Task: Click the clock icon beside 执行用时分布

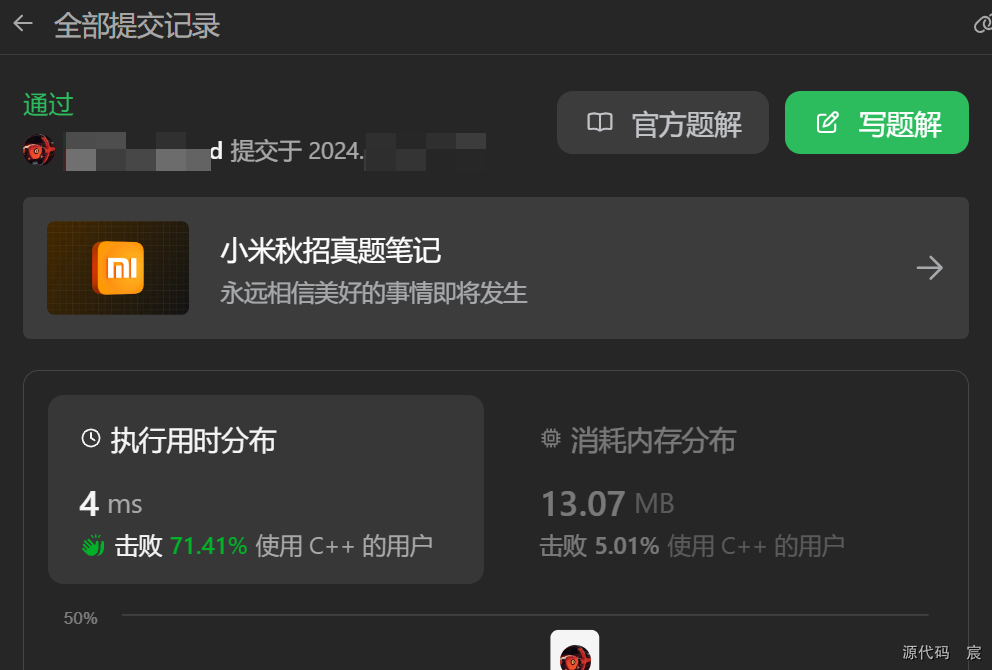Action: coord(91,438)
